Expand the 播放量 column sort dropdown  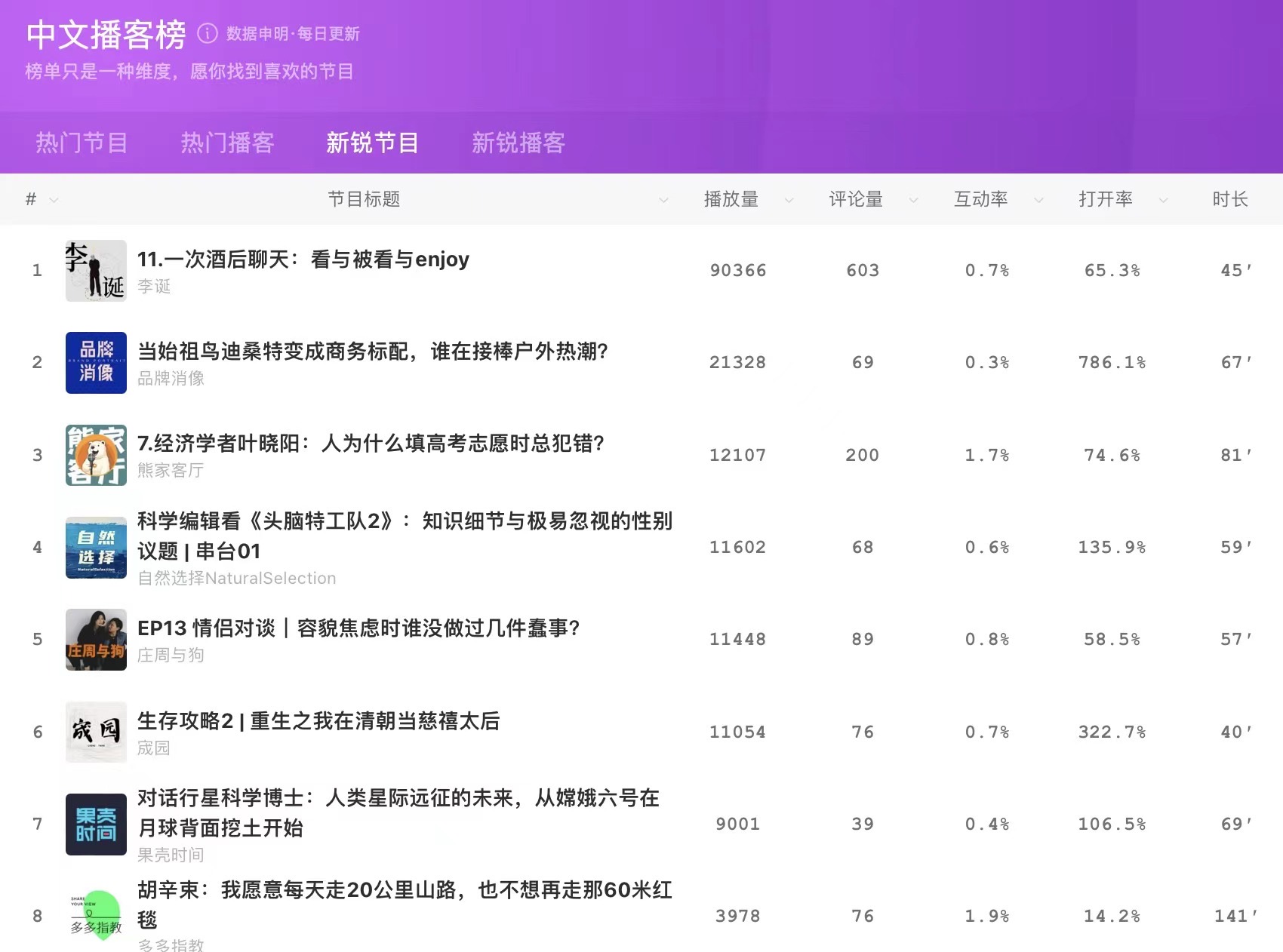pyautogui.click(x=789, y=200)
